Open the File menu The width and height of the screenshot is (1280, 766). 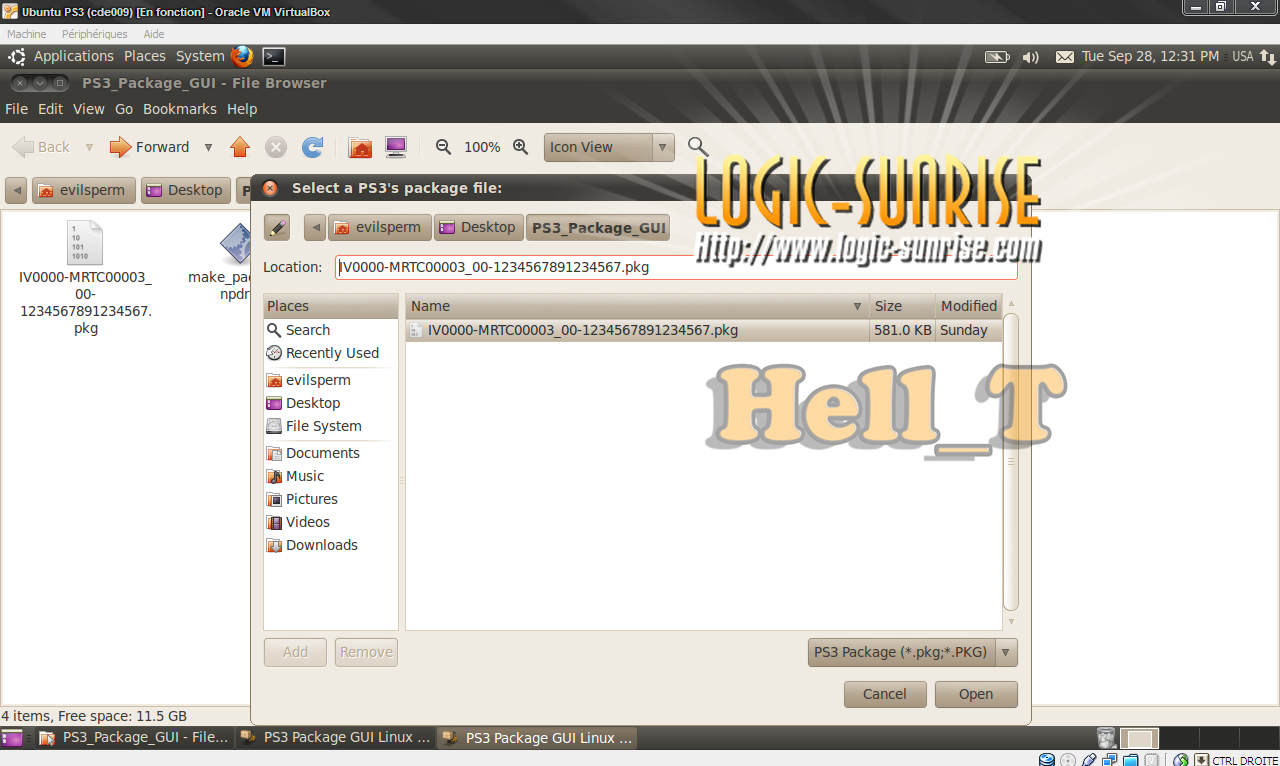16,109
